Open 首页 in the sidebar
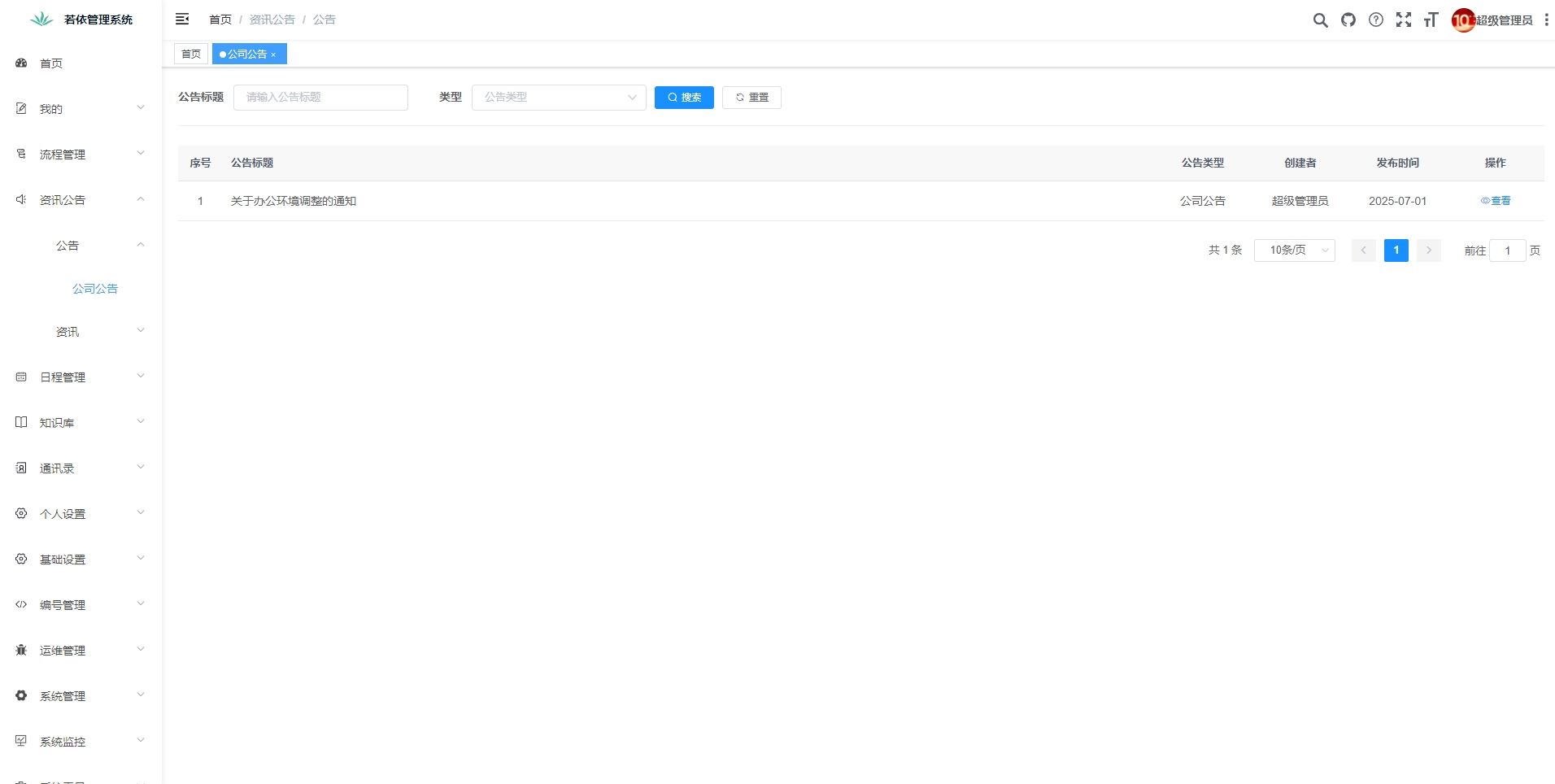The image size is (1555, 784). (51, 63)
